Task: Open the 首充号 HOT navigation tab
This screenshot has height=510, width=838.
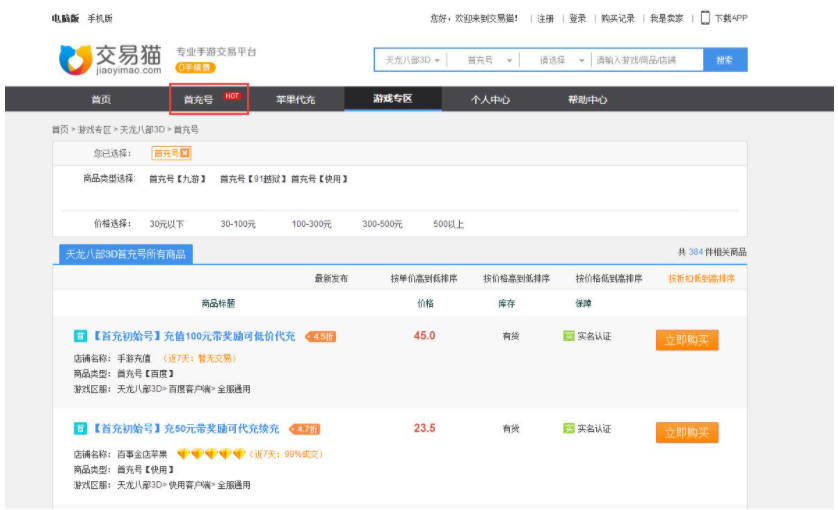Action: tap(209, 99)
